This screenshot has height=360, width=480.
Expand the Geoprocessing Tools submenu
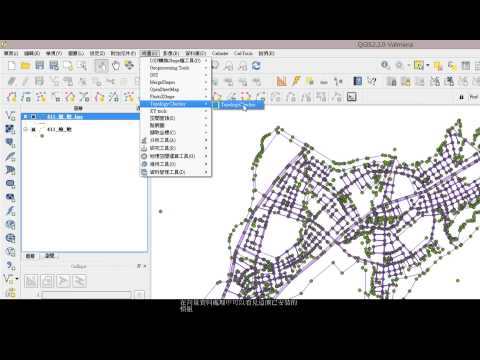point(175,68)
